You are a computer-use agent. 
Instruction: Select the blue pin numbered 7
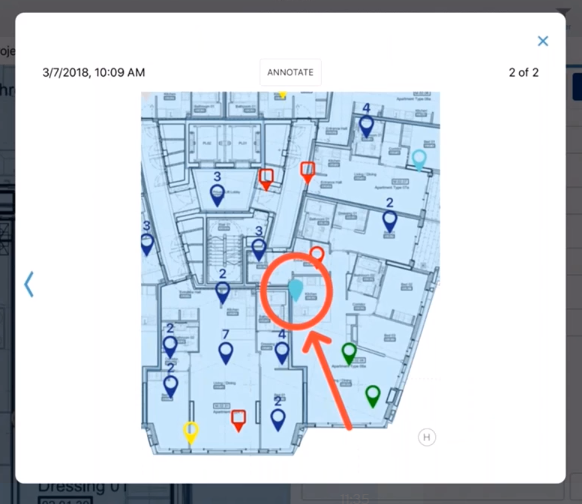pyautogui.click(x=226, y=353)
